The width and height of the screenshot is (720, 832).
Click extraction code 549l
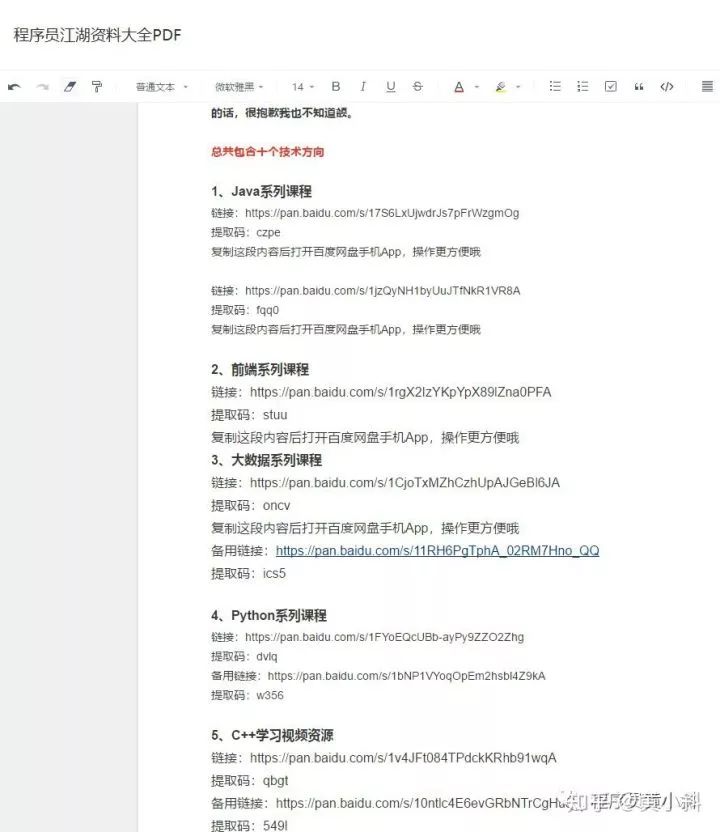tap(275, 826)
